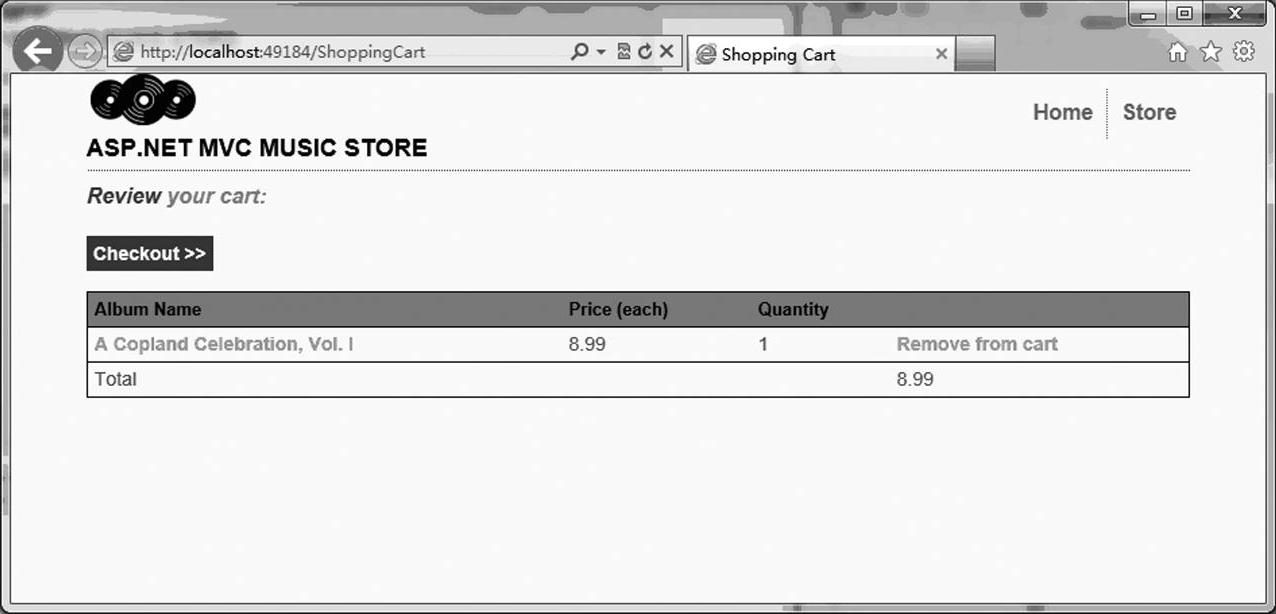
Task: Click the compatibility view icon in address bar
Action: coord(624,52)
